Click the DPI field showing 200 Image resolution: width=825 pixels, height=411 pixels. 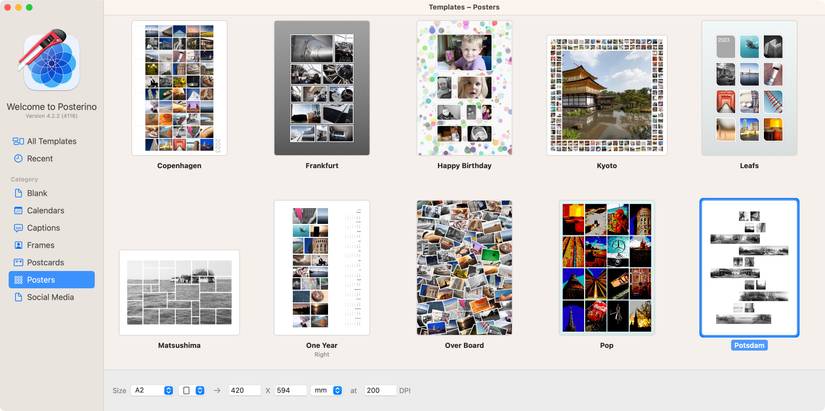[380, 390]
